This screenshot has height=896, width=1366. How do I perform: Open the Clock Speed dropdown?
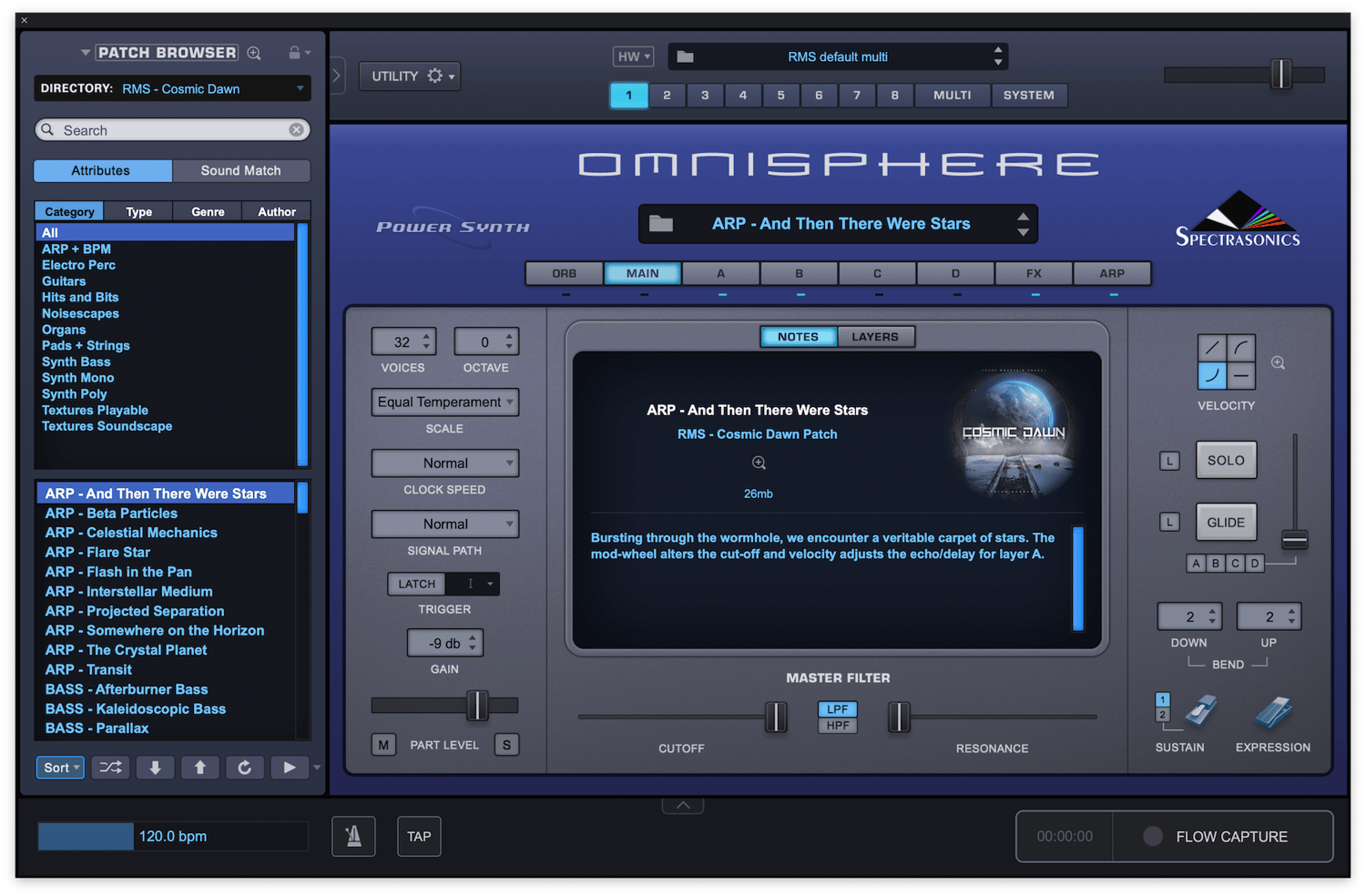445,463
